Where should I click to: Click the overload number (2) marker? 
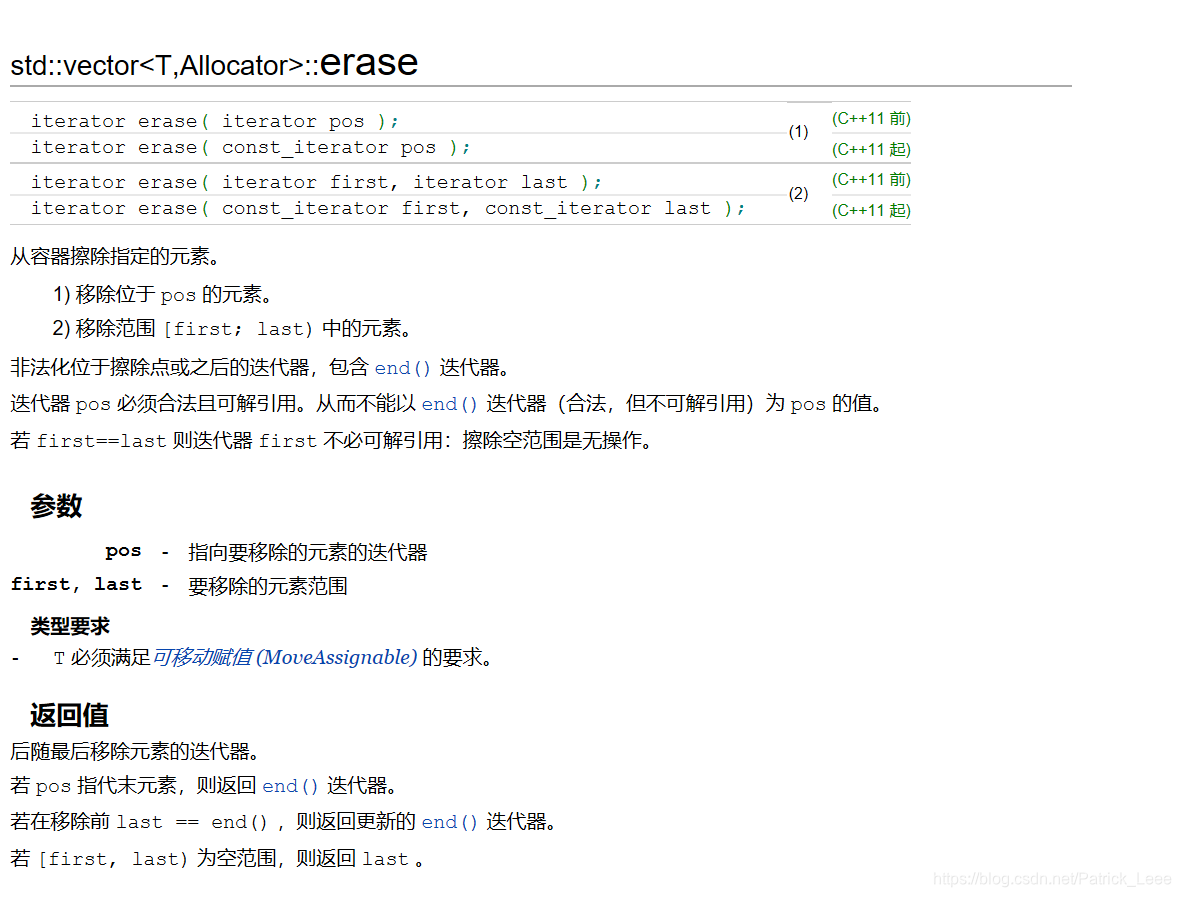tap(797, 194)
